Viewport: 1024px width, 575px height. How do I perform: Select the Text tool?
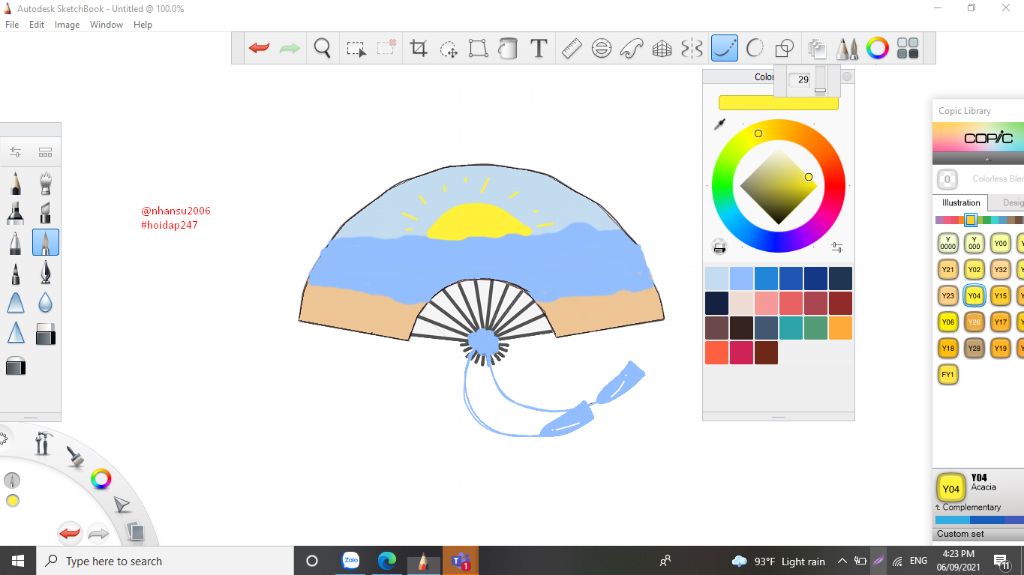coord(539,48)
